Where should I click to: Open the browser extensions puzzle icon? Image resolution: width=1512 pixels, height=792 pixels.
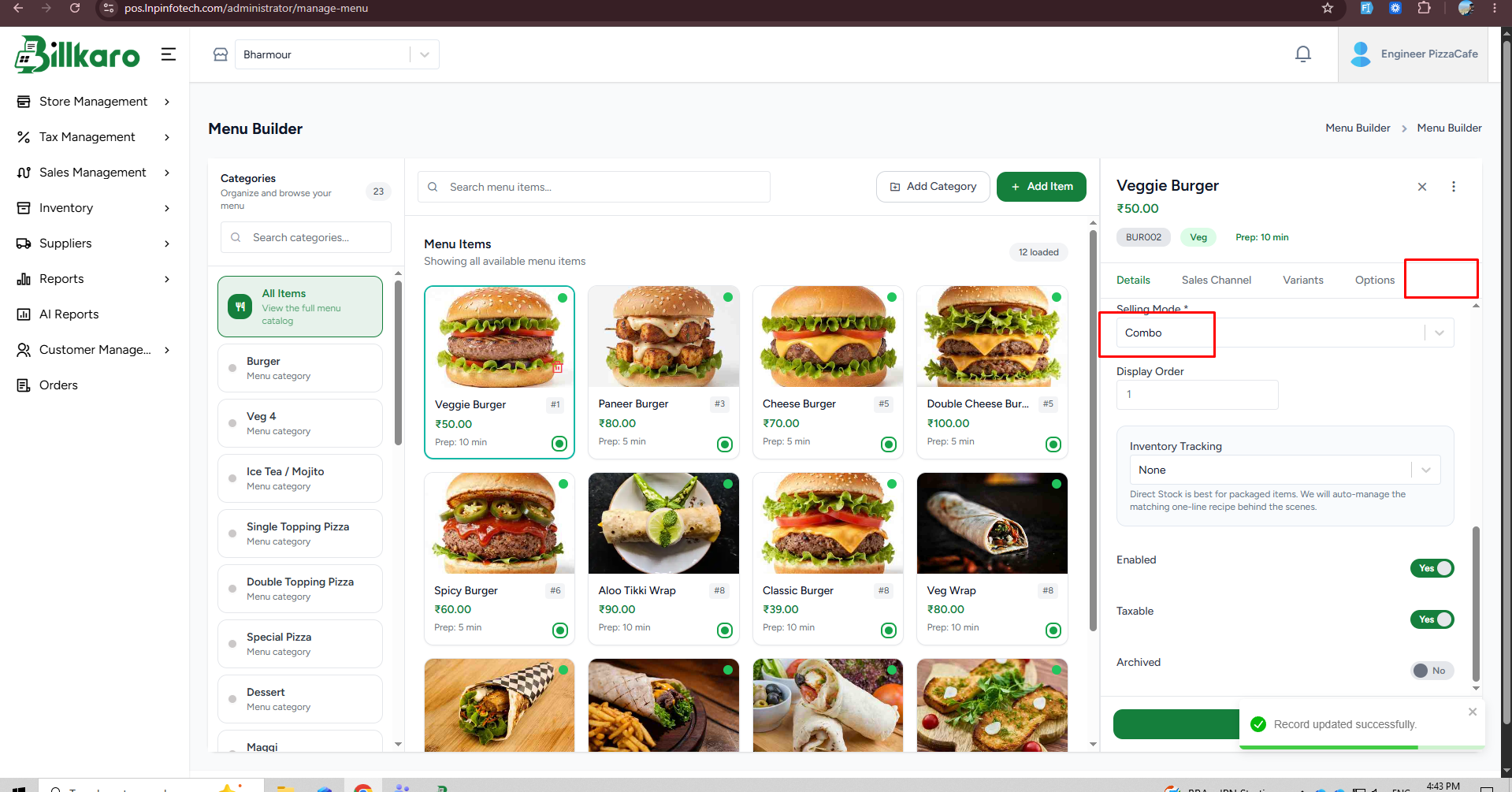1424,8
